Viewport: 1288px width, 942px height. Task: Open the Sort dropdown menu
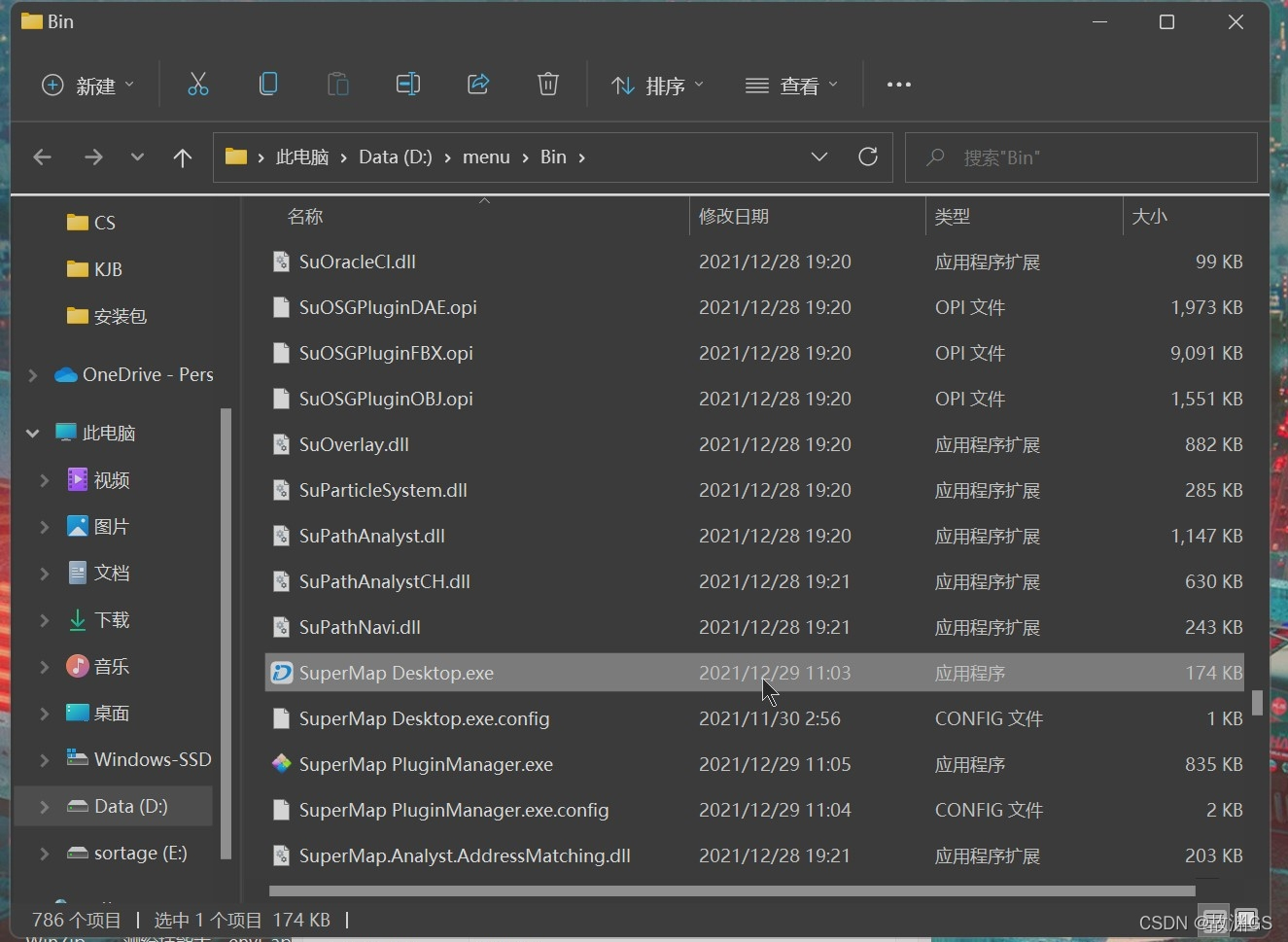click(658, 86)
